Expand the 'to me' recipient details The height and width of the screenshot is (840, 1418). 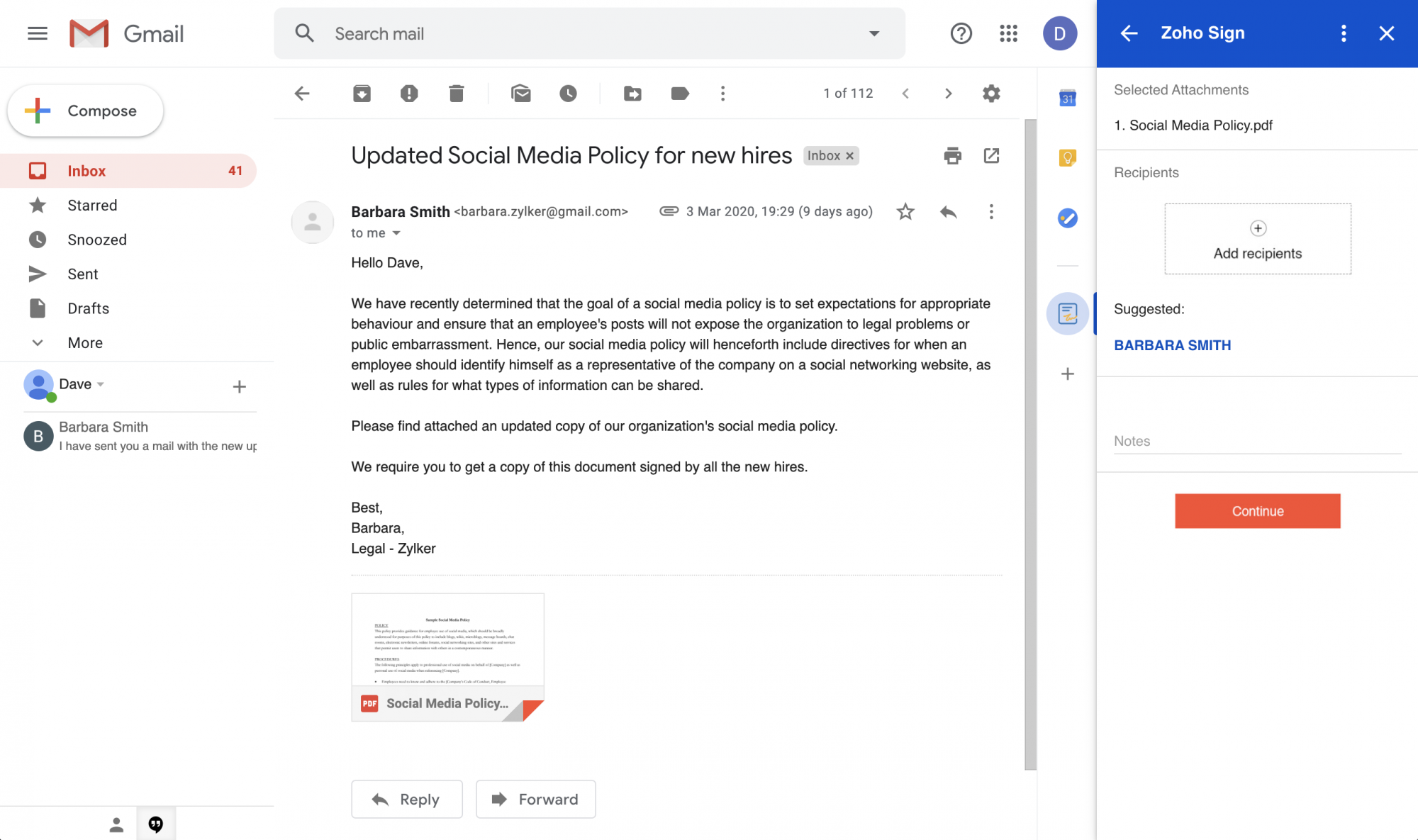pyautogui.click(x=396, y=233)
